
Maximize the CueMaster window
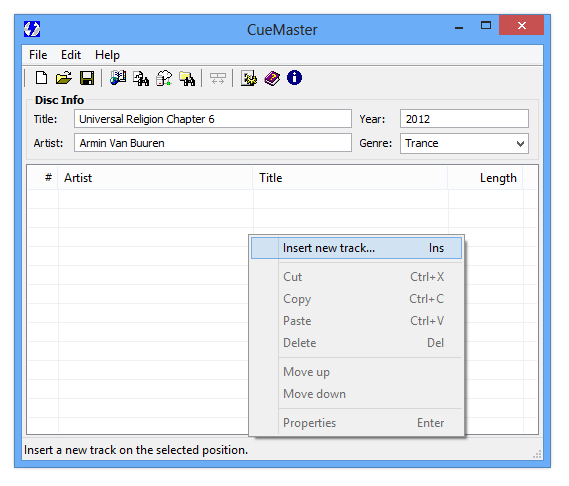[x=486, y=25]
